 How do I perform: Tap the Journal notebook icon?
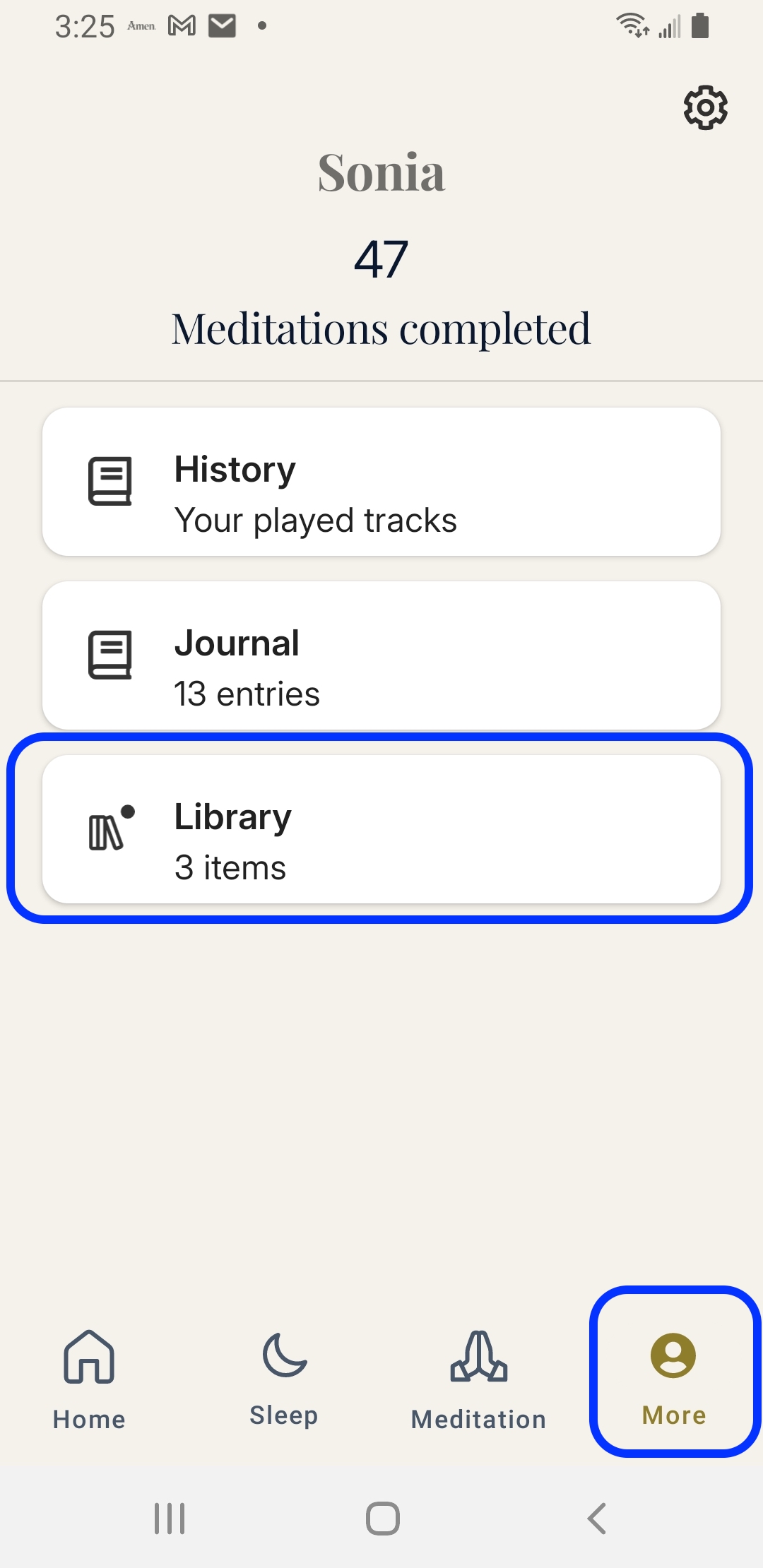110,655
